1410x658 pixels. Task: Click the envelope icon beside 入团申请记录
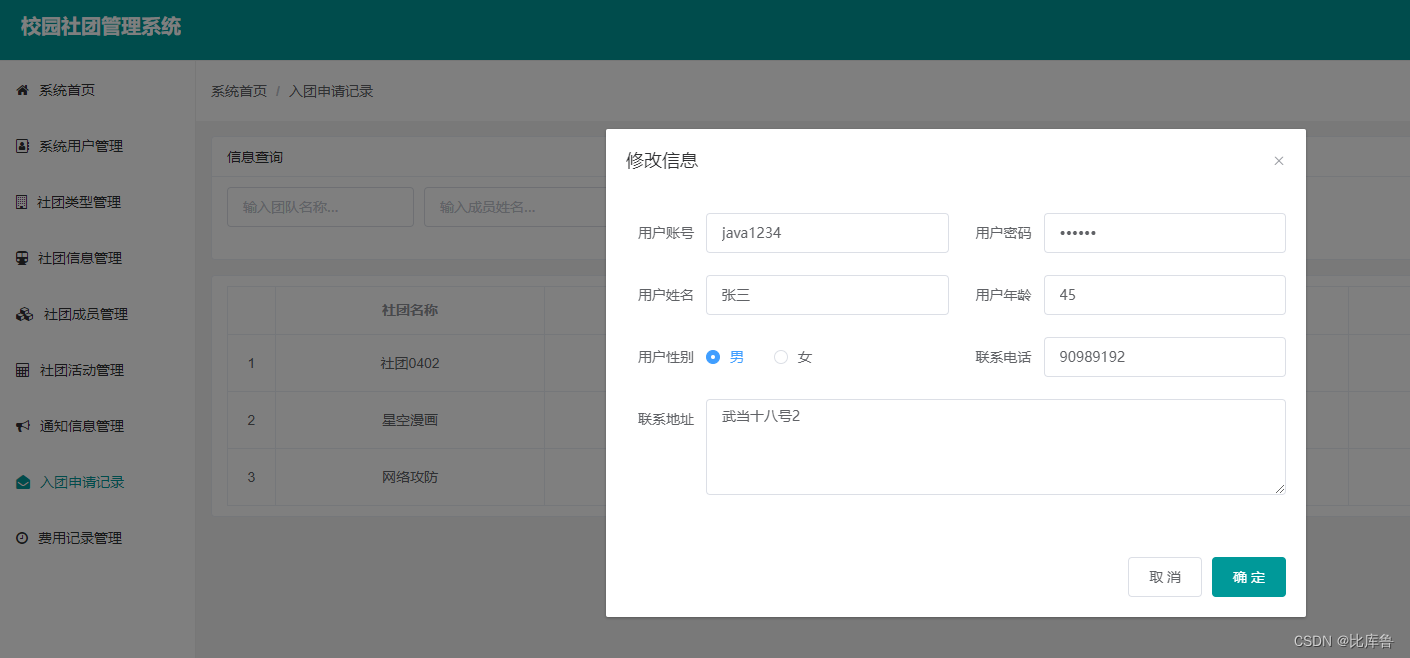pos(23,482)
